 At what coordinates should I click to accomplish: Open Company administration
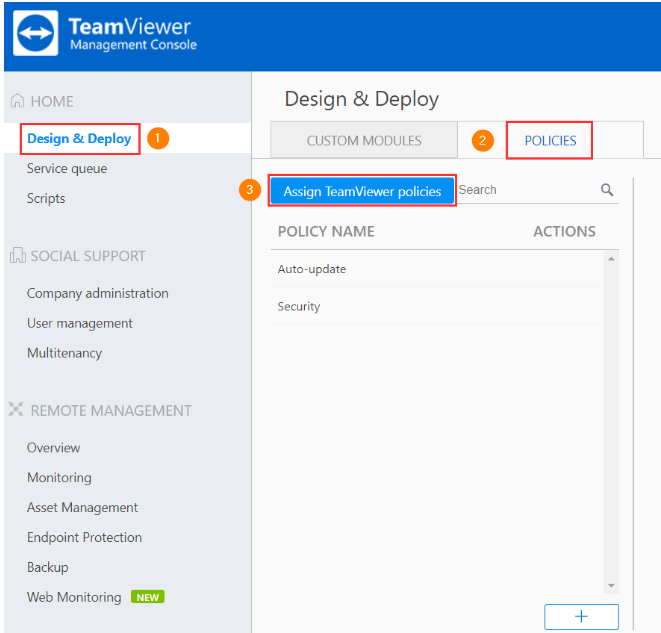[x=98, y=293]
